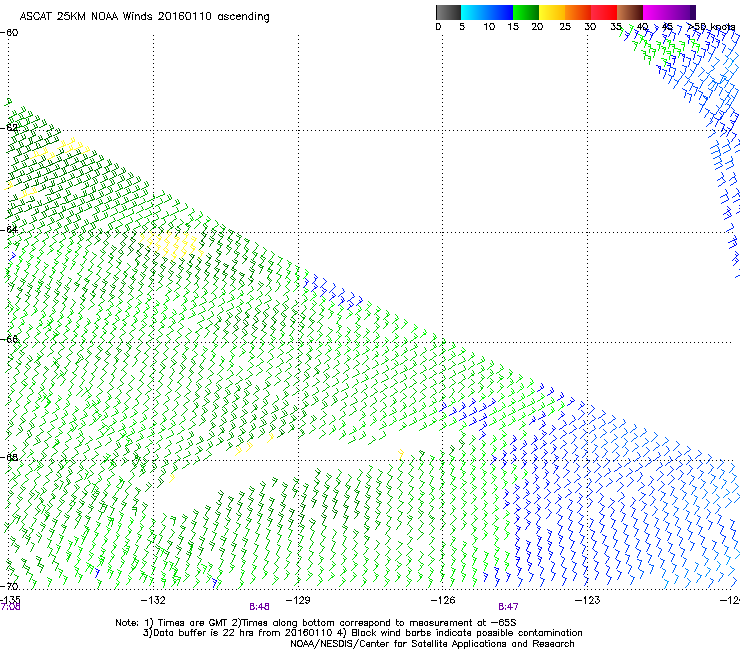Click the green 15–20 knot color bar segment
740x650 pixels.
tap(526, 12)
